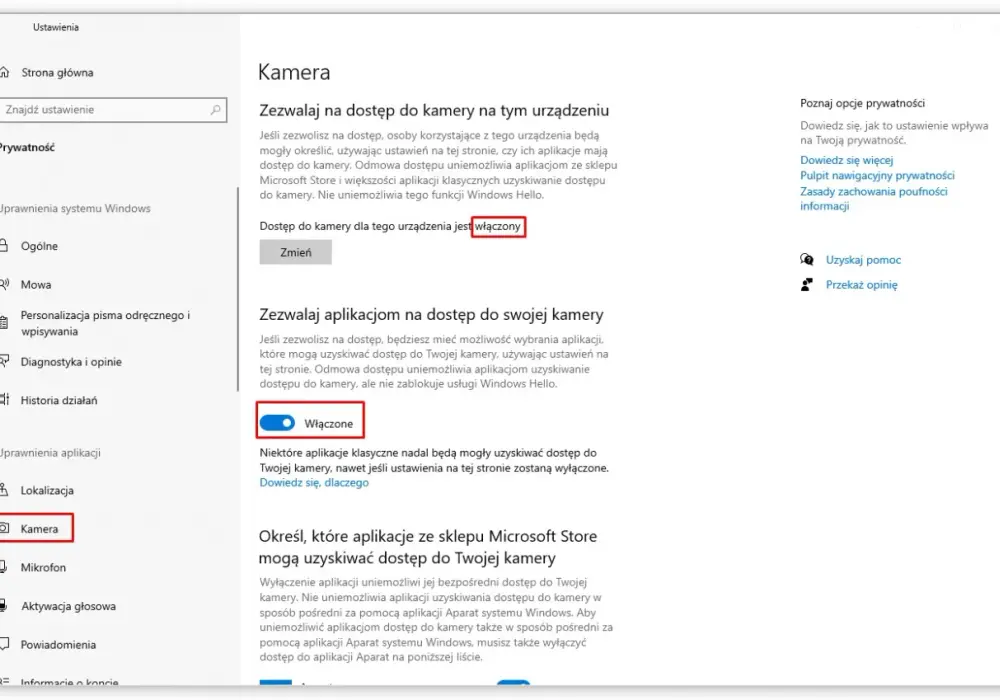
Task: Click the home icon beside Strona główna
Action: (x=4, y=72)
